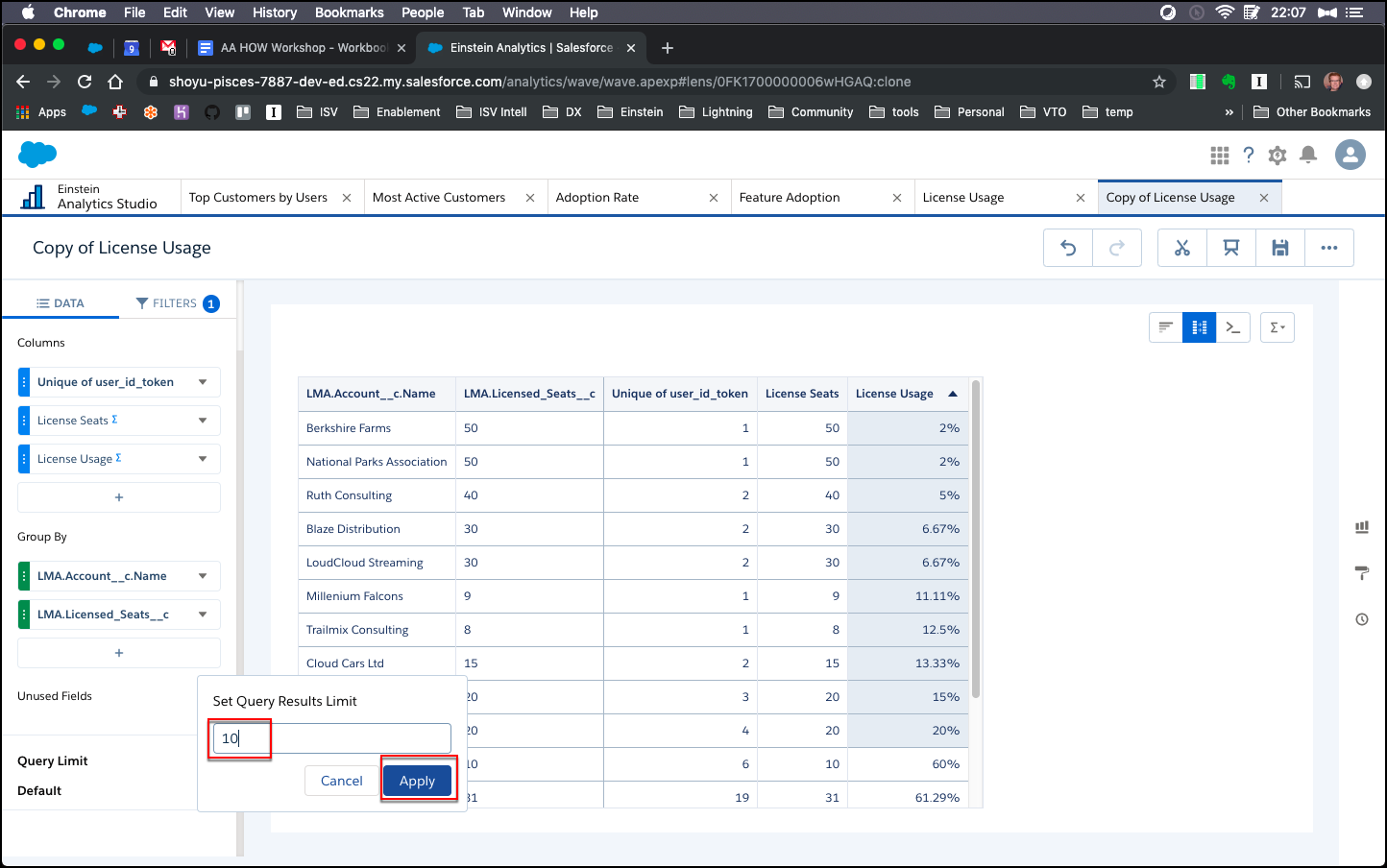Image resolution: width=1387 pixels, height=868 pixels.
Task: Click the Trailmix Consulting cell
Action: pyautogui.click(x=377, y=630)
